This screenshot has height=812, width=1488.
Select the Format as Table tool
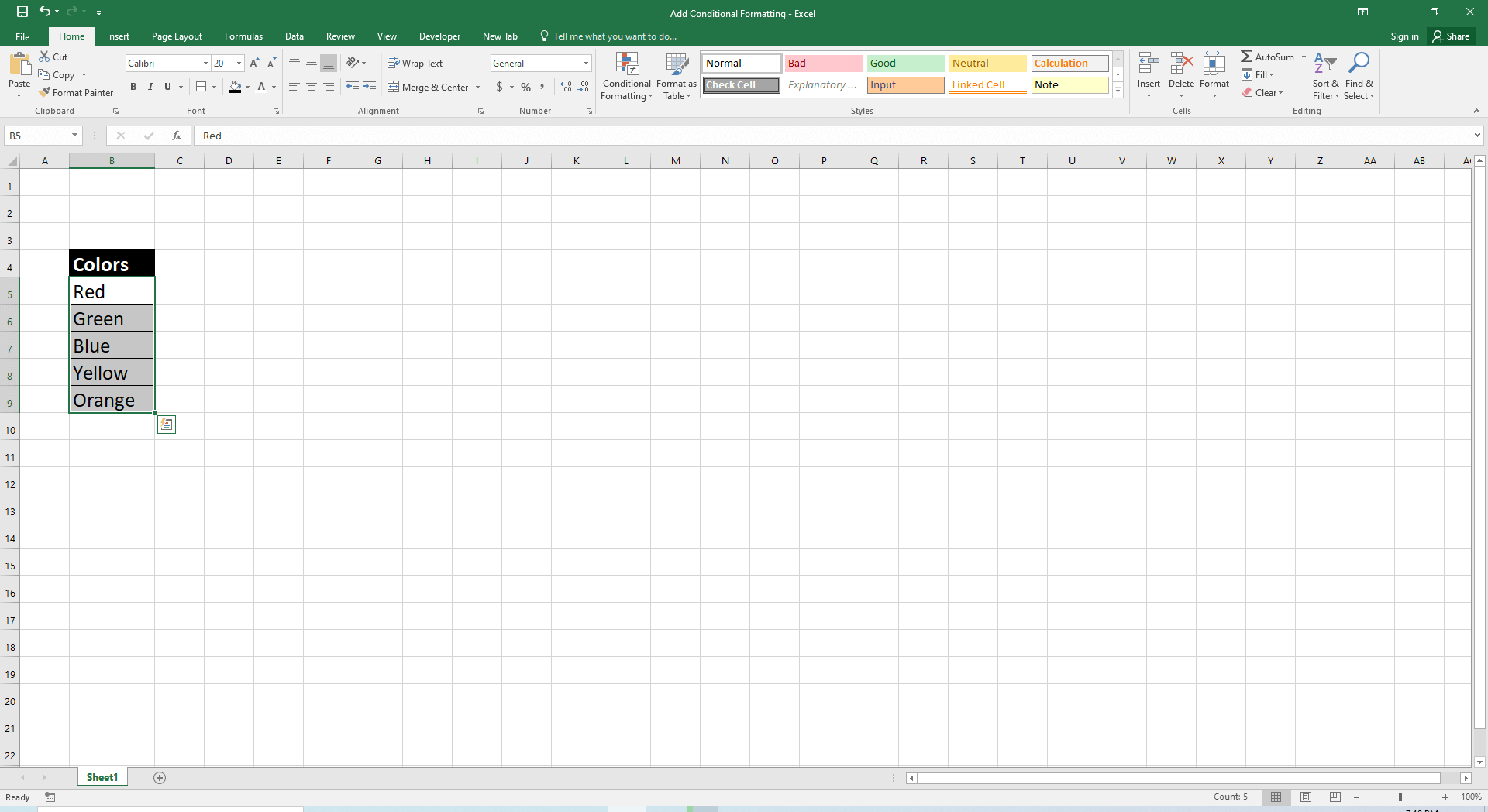click(x=675, y=76)
